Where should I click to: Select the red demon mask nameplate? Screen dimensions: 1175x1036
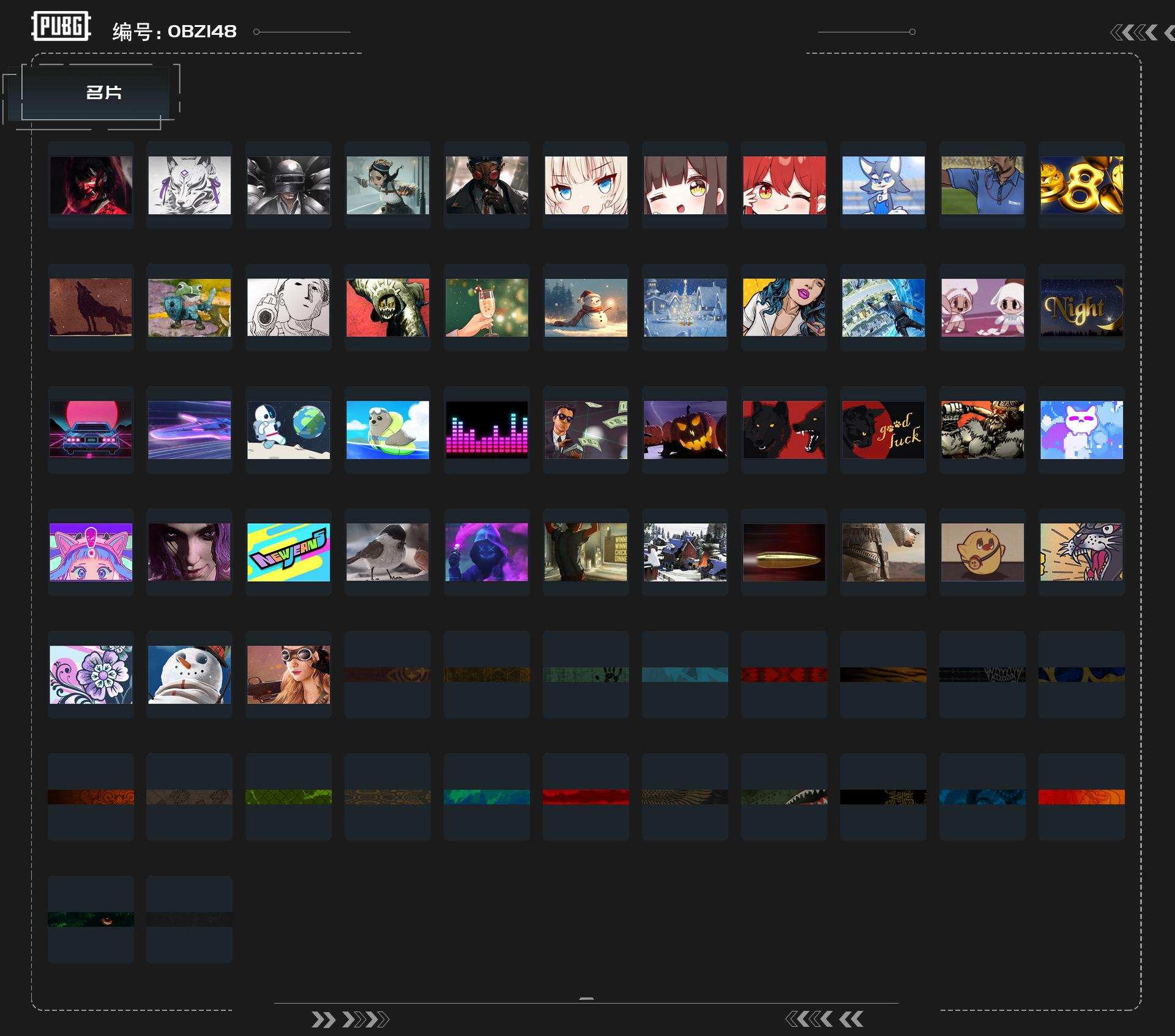click(91, 185)
